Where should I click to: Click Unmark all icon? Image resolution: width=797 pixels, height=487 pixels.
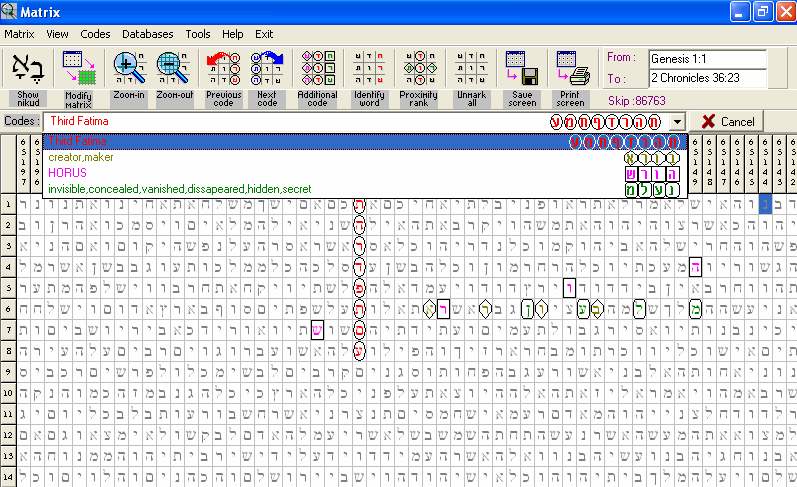click(469, 68)
